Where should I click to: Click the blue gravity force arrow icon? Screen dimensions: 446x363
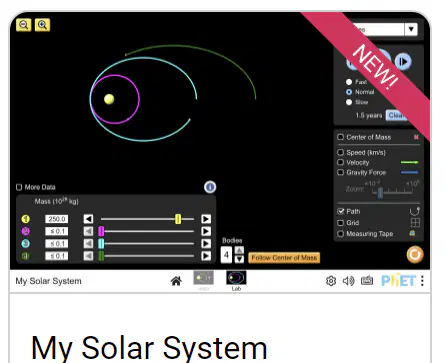click(x=409, y=172)
